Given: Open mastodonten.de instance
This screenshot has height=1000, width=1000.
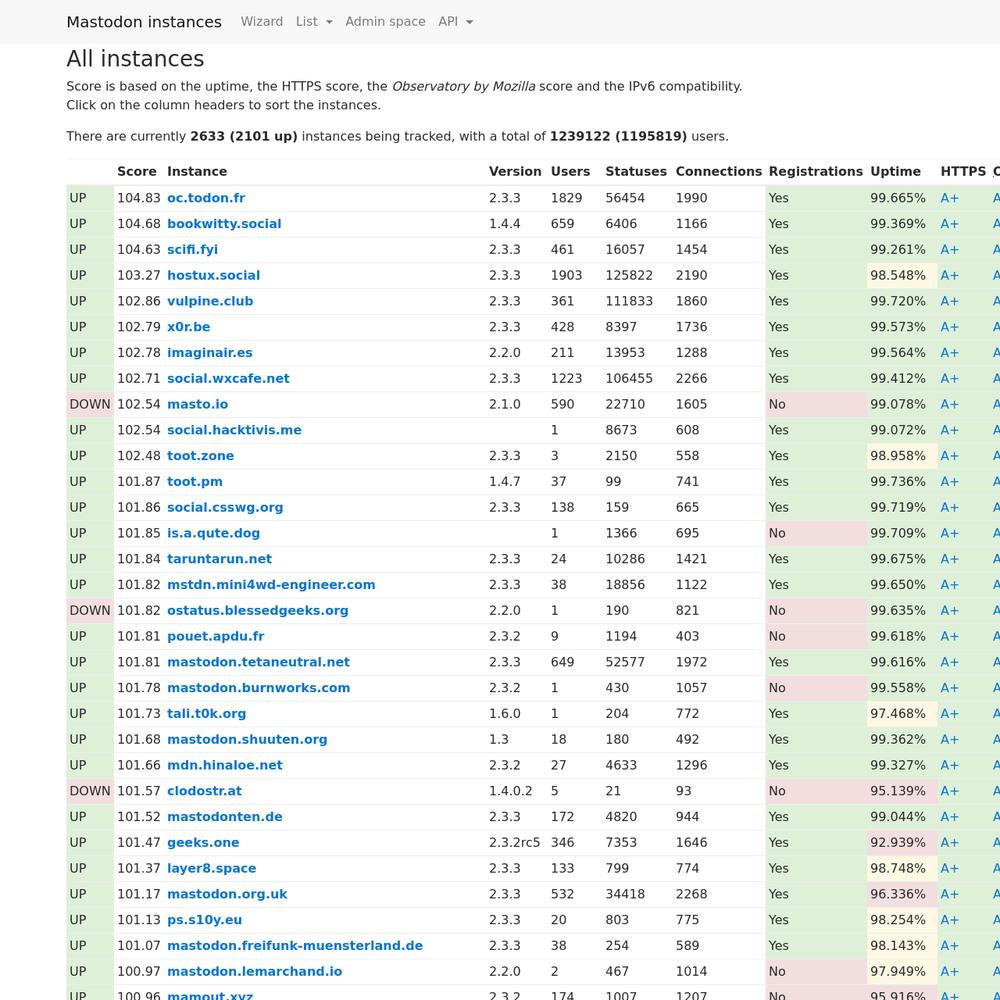Looking at the screenshot, I should coord(224,817).
